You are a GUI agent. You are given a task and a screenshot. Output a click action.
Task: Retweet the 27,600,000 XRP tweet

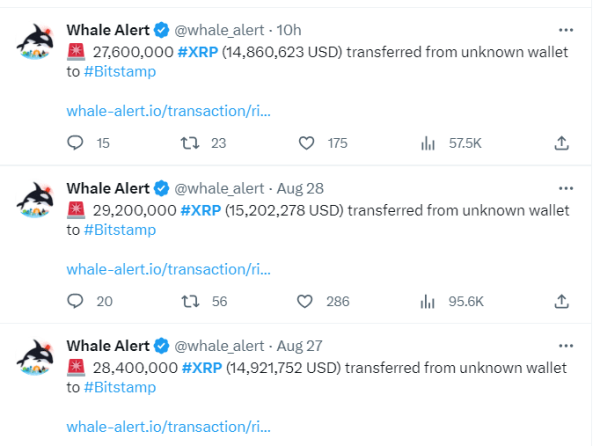(191, 143)
